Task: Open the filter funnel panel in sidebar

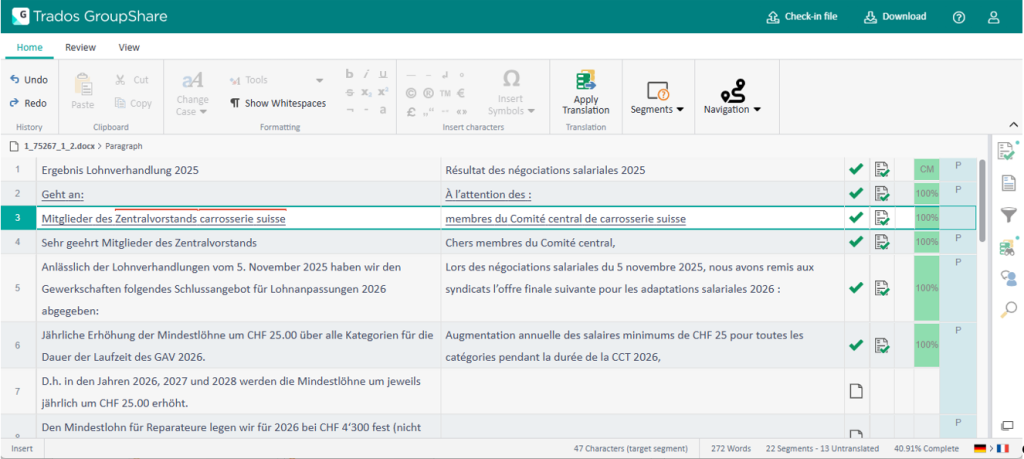Action: pyautogui.click(x=1008, y=215)
